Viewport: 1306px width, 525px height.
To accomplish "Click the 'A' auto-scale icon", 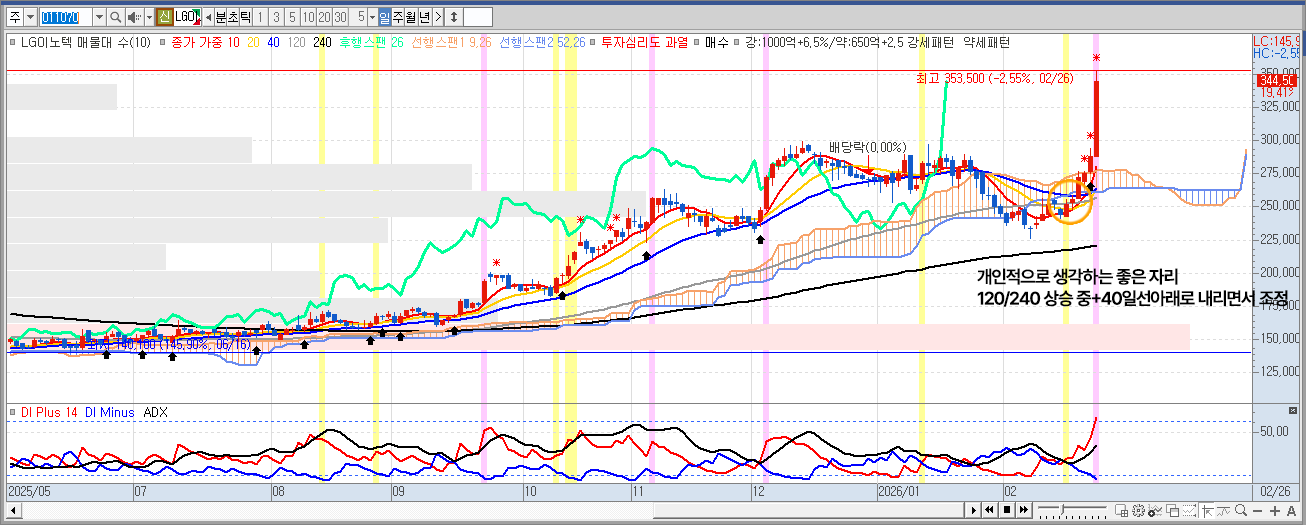I will 1291,510.
